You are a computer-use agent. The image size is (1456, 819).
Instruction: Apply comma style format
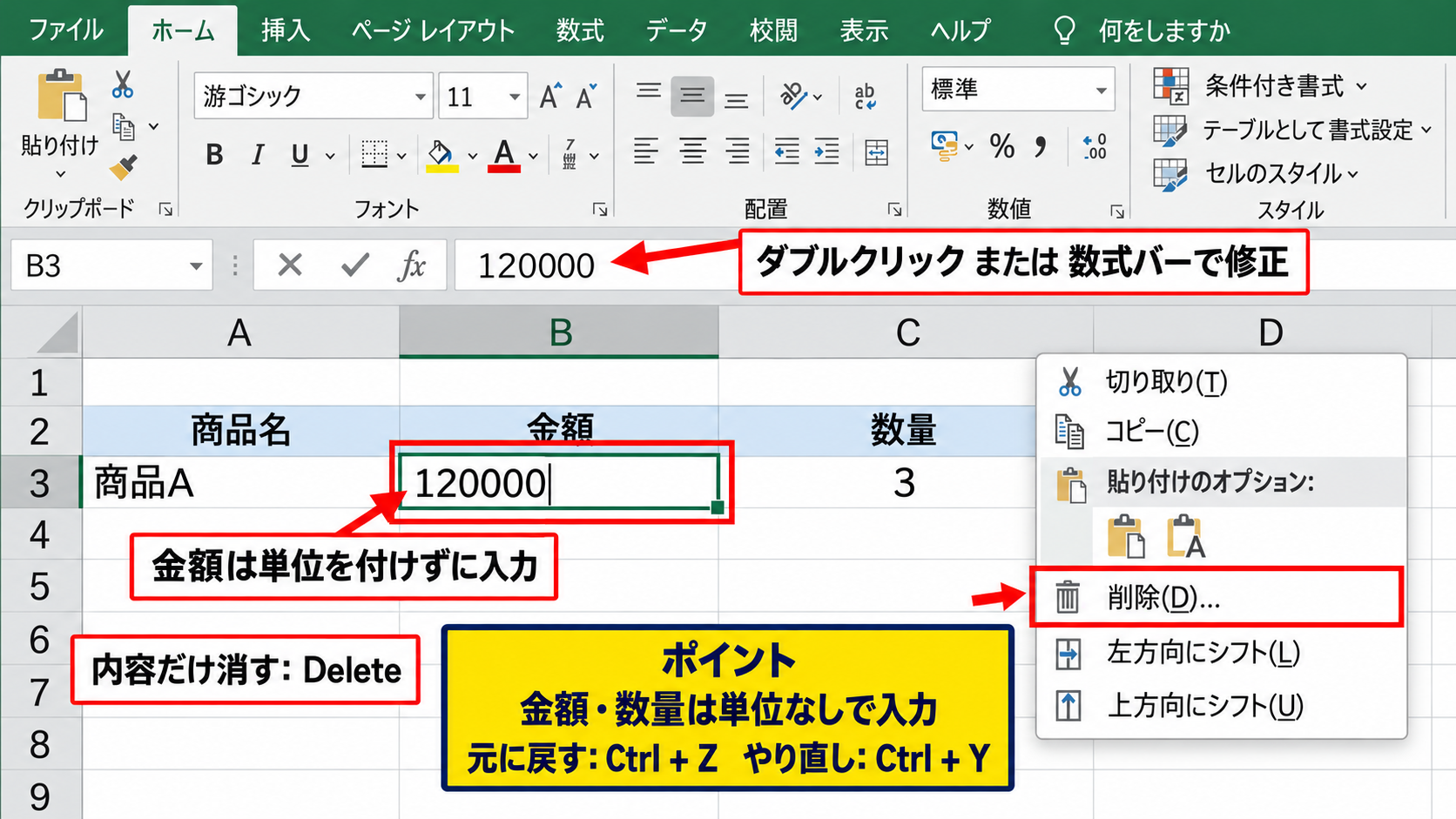pyautogui.click(x=1041, y=146)
